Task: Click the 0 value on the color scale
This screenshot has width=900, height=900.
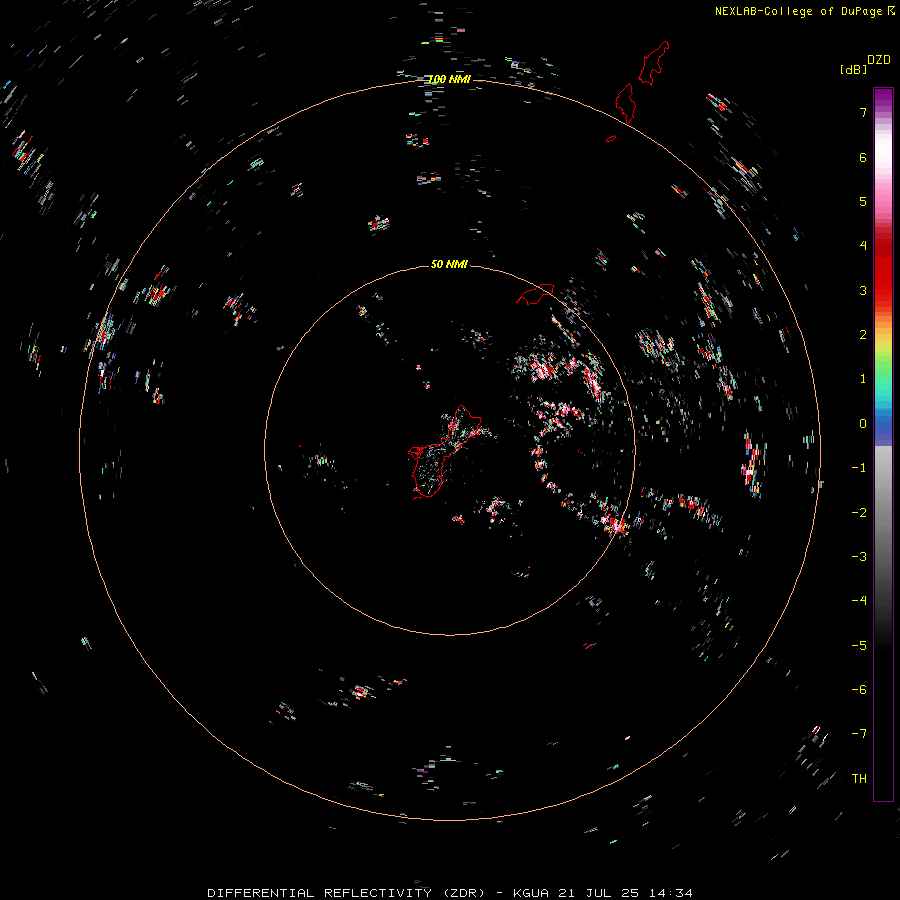Action: pyautogui.click(x=863, y=424)
